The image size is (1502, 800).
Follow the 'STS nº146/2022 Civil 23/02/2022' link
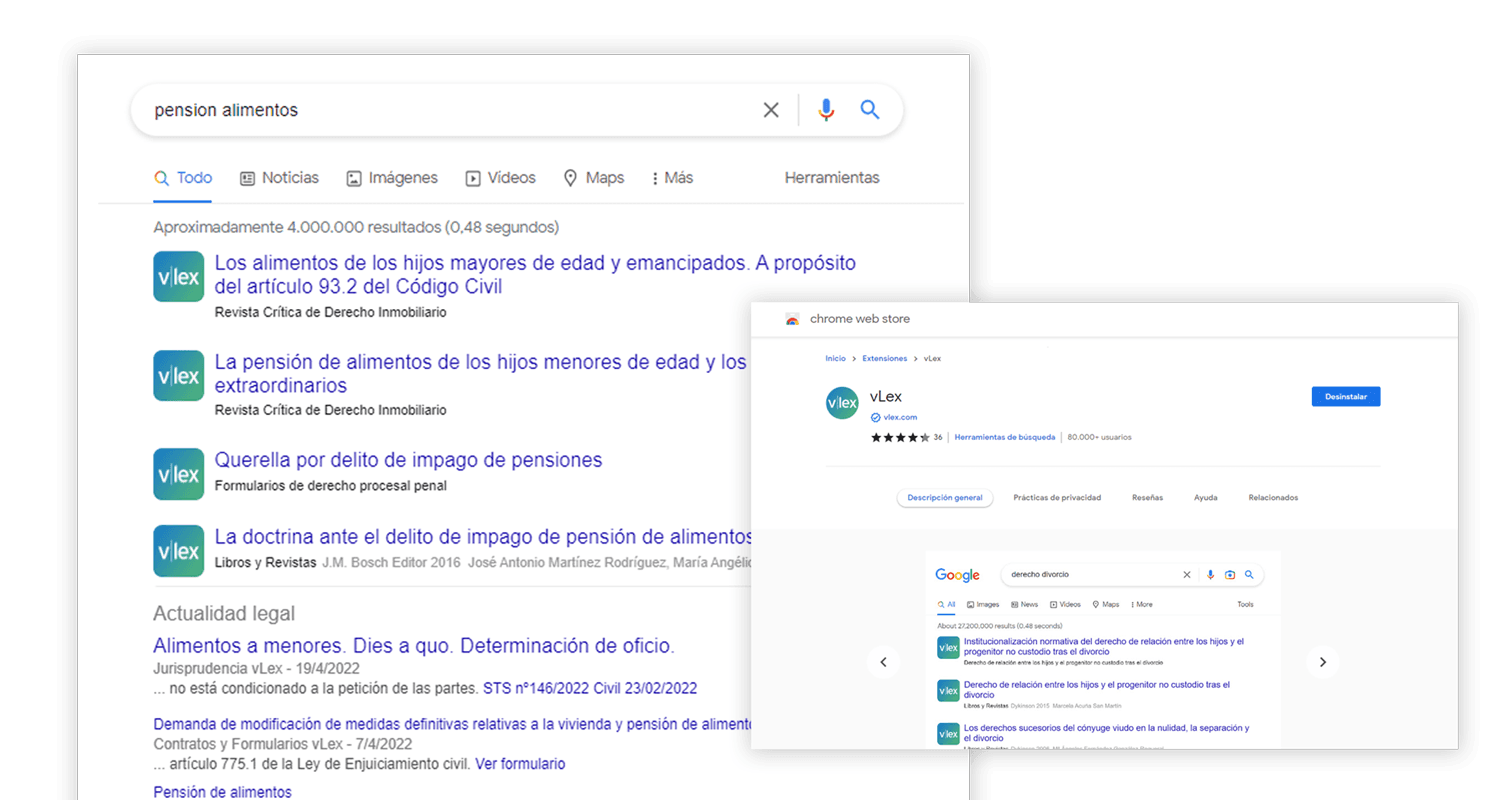(590, 689)
